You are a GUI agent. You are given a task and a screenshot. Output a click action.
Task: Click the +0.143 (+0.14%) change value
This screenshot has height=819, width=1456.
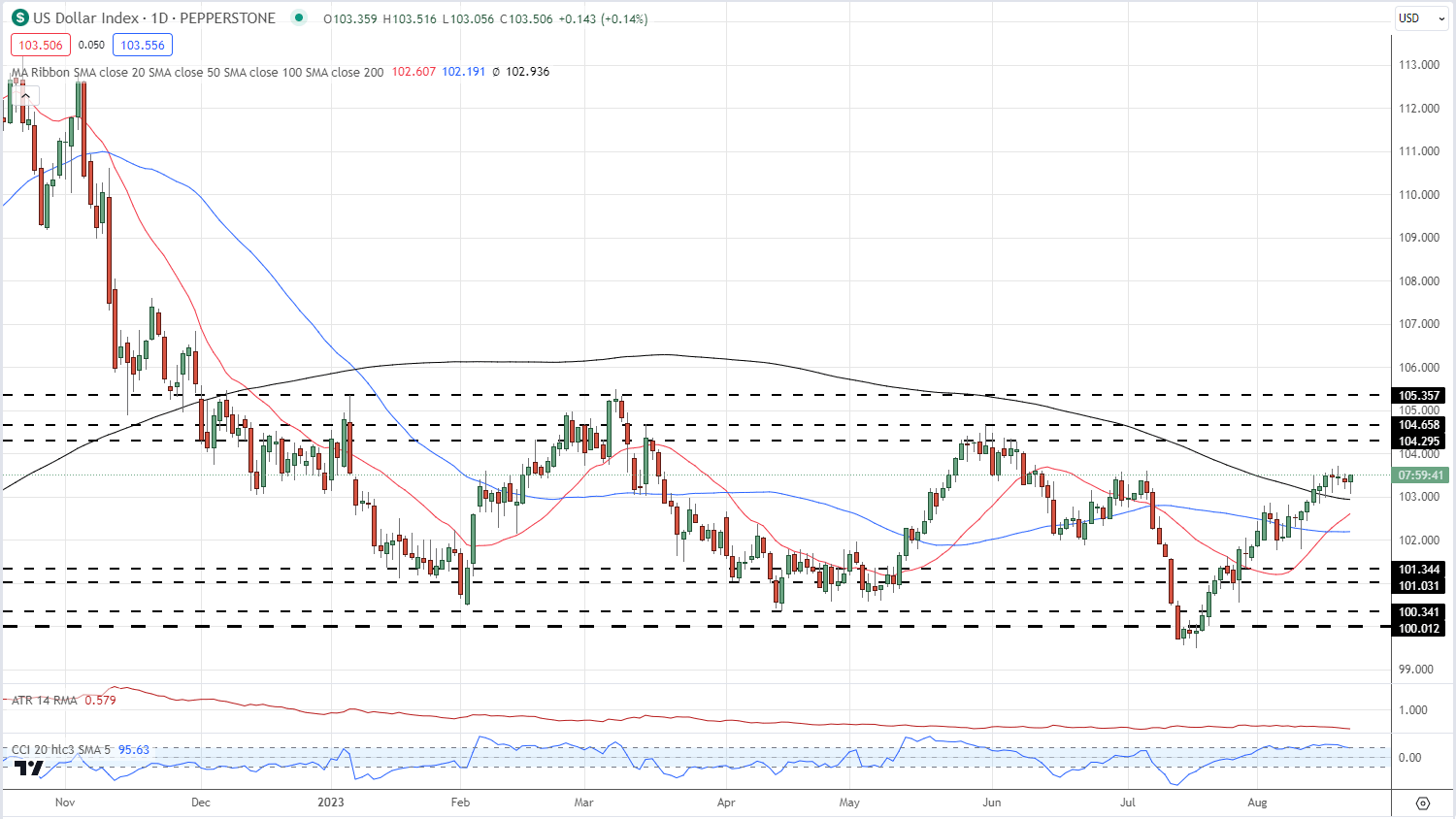[602, 18]
